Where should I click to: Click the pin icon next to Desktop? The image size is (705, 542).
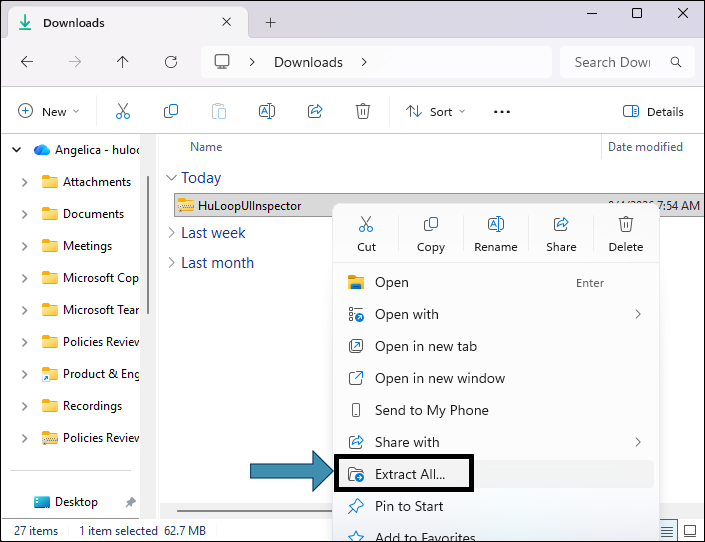pyautogui.click(x=130, y=502)
